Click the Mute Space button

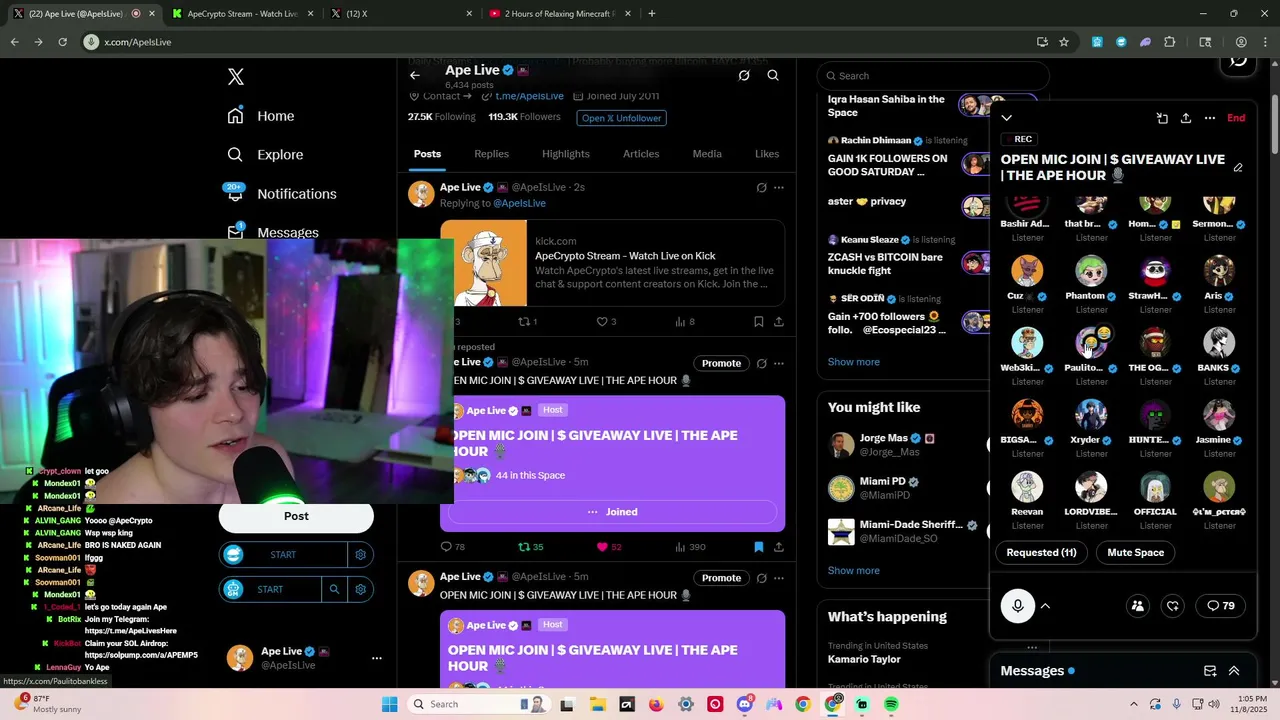1135,552
